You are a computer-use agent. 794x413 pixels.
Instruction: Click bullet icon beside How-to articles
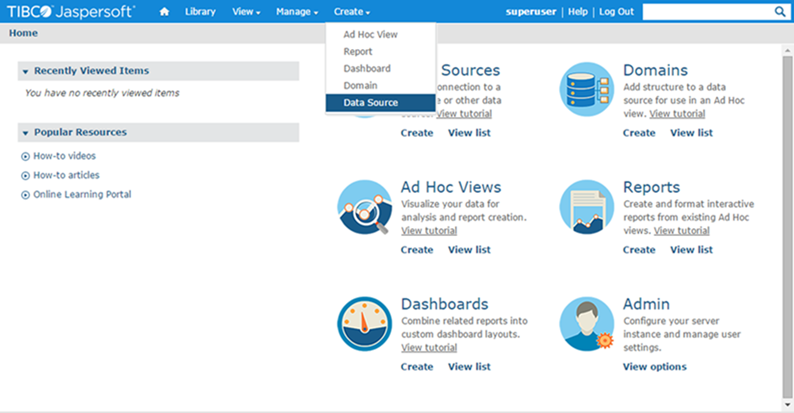[25, 176]
